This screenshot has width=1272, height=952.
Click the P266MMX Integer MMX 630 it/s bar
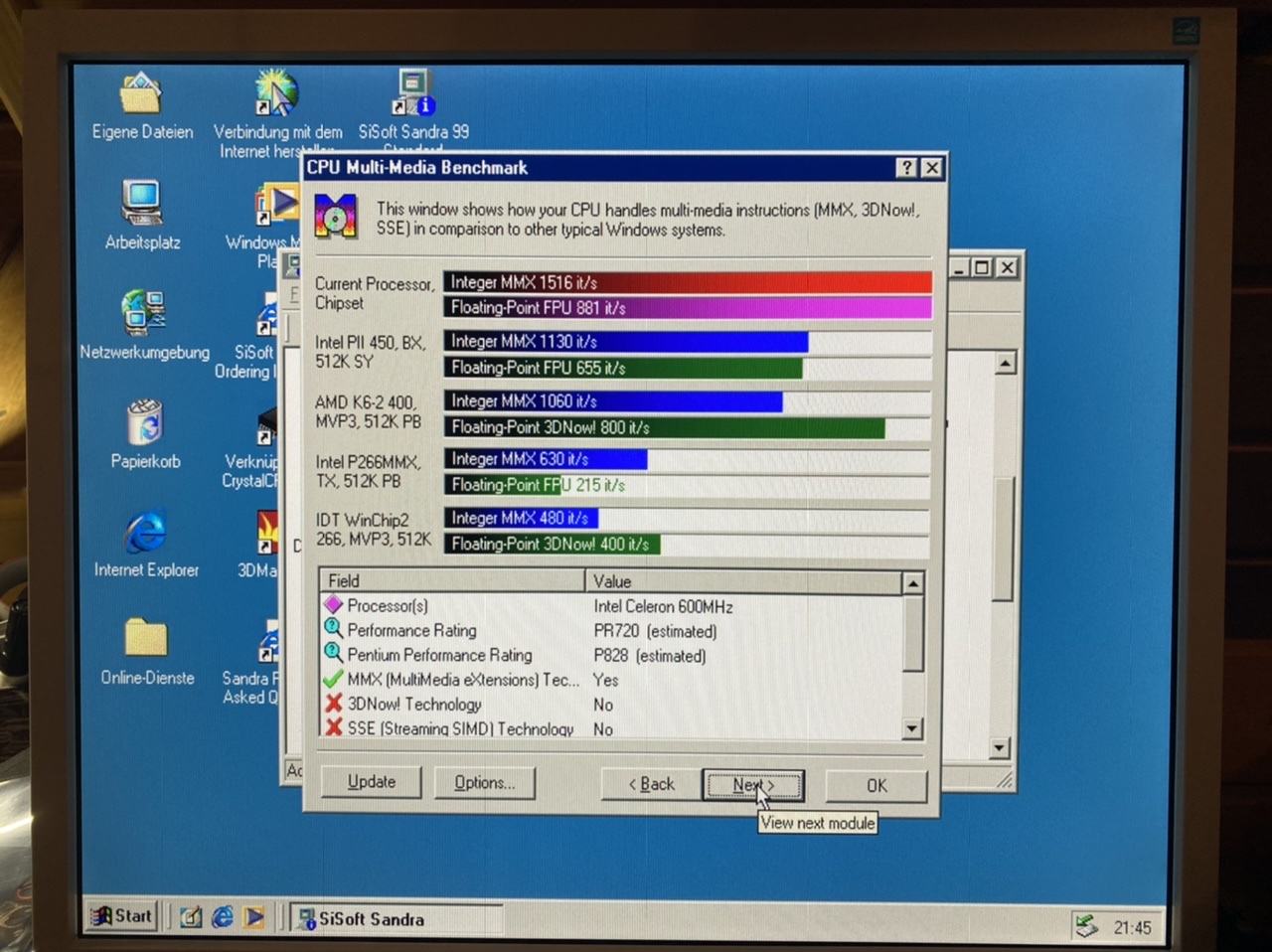click(546, 459)
